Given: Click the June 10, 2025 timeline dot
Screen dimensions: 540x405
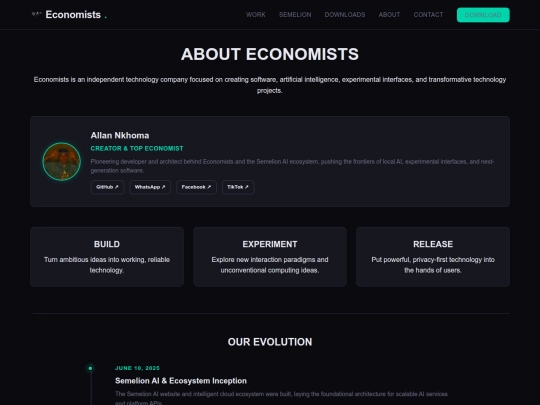Looking at the screenshot, I should pyautogui.click(x=91, y=368).
